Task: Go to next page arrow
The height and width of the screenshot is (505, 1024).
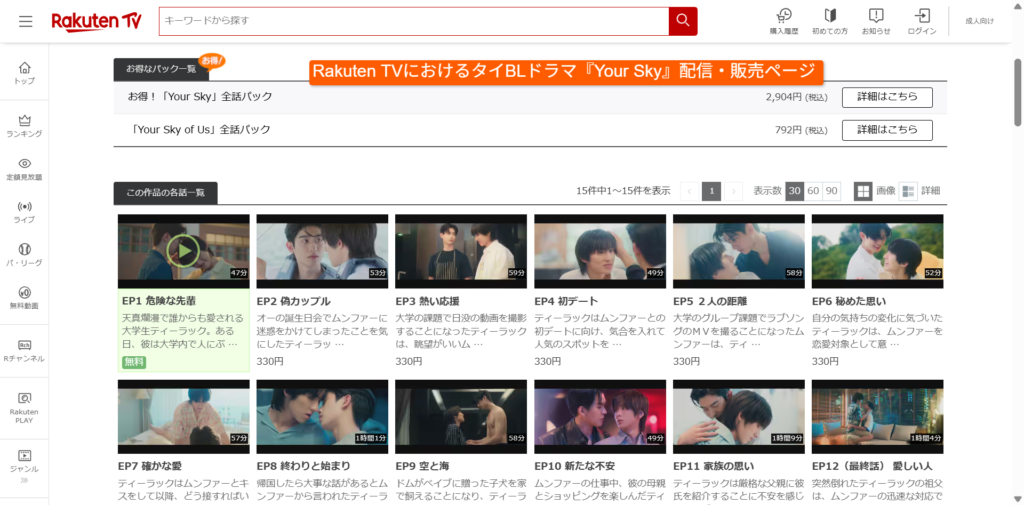Action: pos(733,191)
